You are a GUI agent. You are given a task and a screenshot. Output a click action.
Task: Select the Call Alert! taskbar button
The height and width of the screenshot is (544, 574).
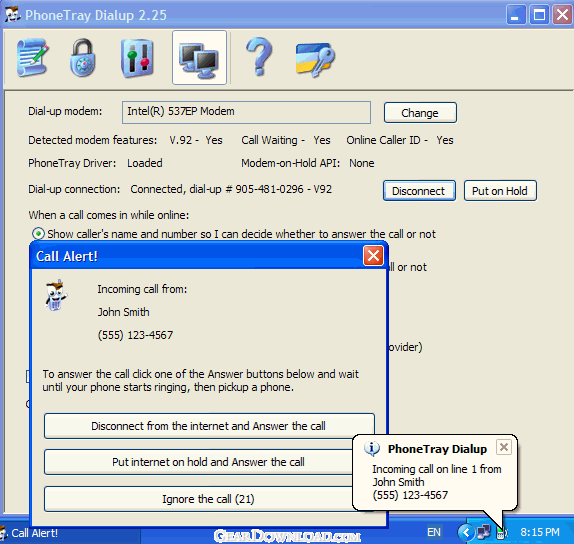click(x=70, y=533)
